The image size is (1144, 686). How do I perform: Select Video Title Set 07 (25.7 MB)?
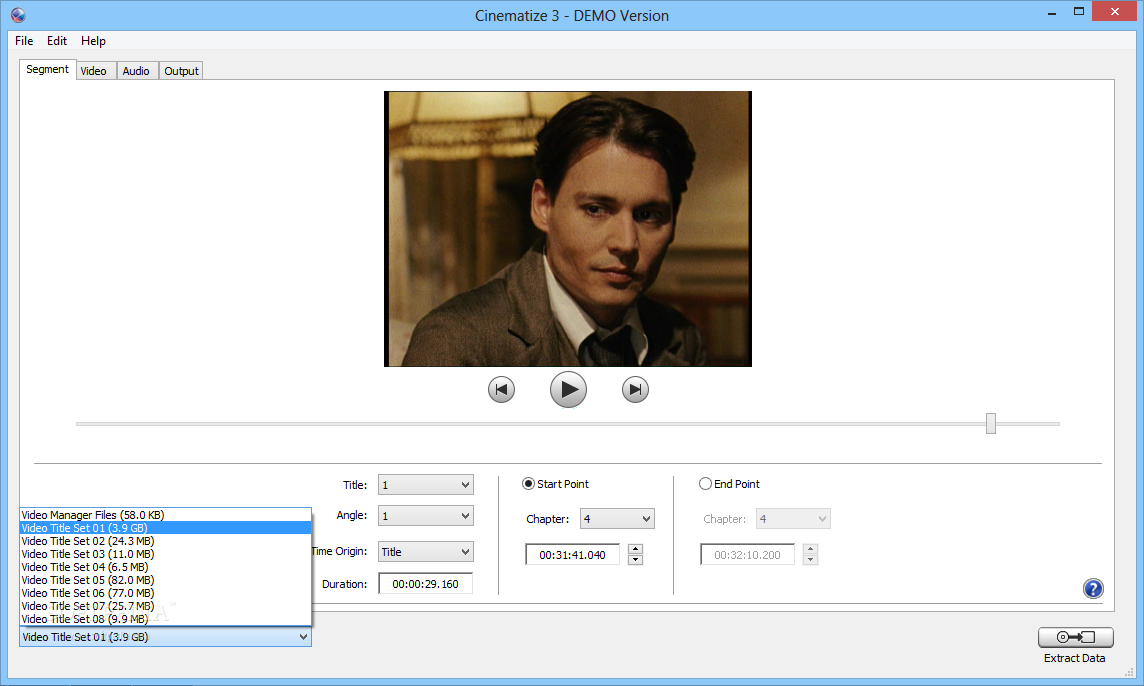166,606
